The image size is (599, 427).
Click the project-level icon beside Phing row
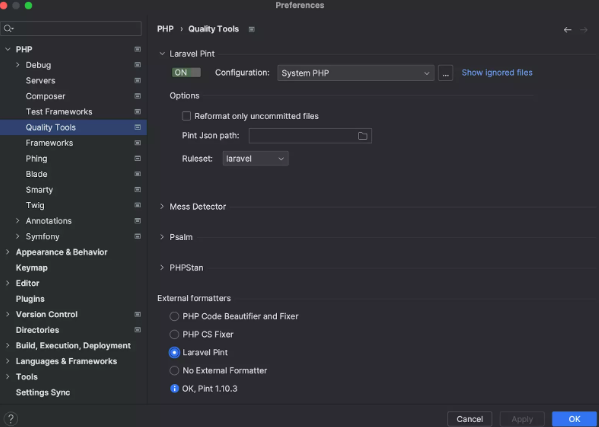pos(138,159)
